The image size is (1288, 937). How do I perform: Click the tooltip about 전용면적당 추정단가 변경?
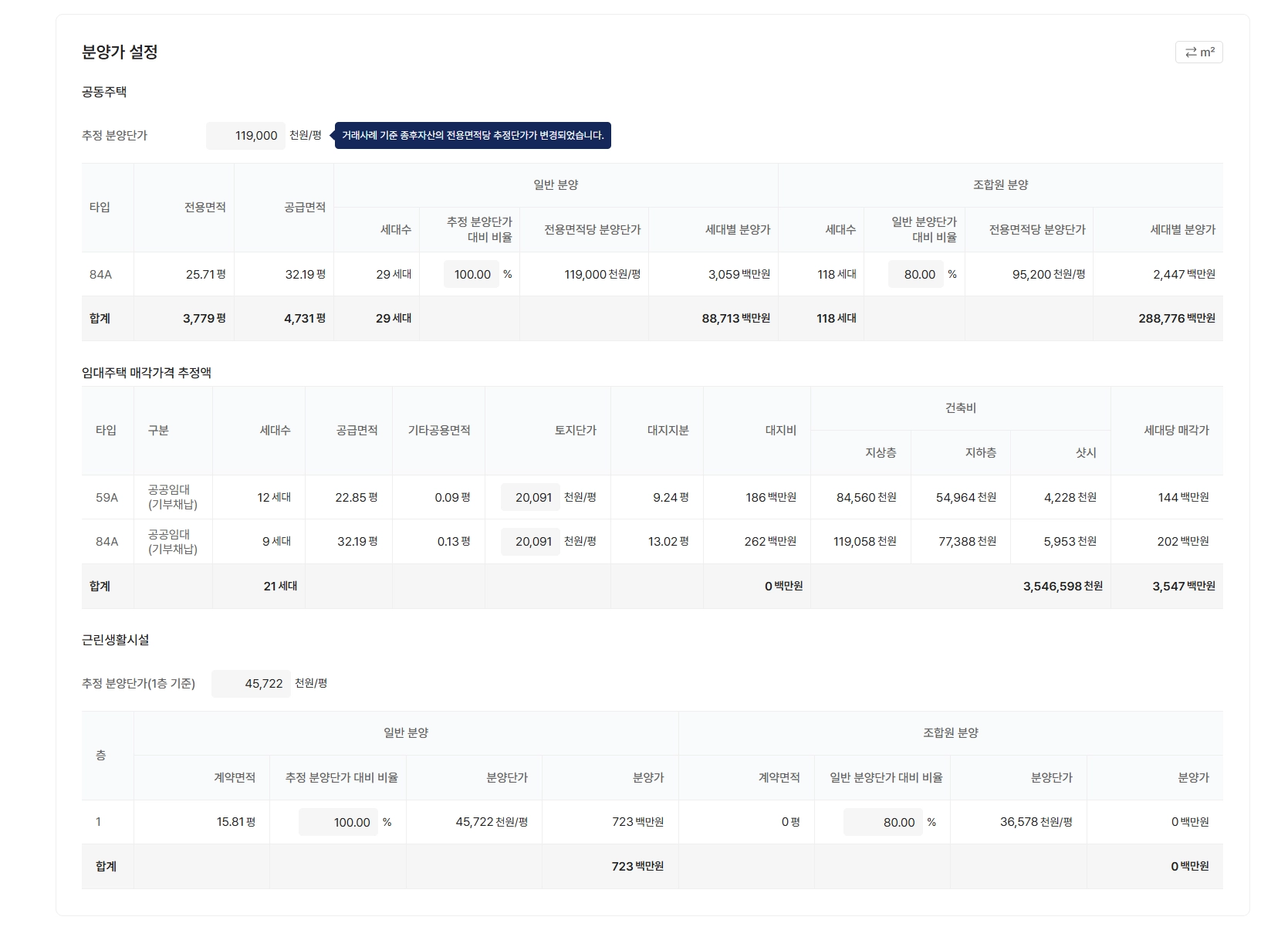tap(472, 135)
